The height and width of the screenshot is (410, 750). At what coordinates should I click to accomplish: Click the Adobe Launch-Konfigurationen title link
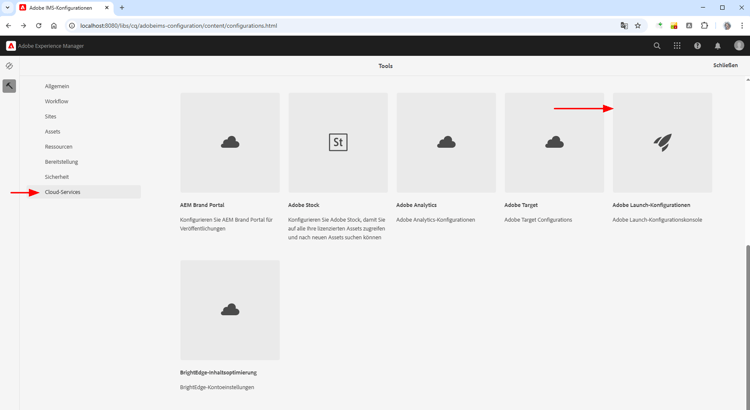click(x=651, y=205)
